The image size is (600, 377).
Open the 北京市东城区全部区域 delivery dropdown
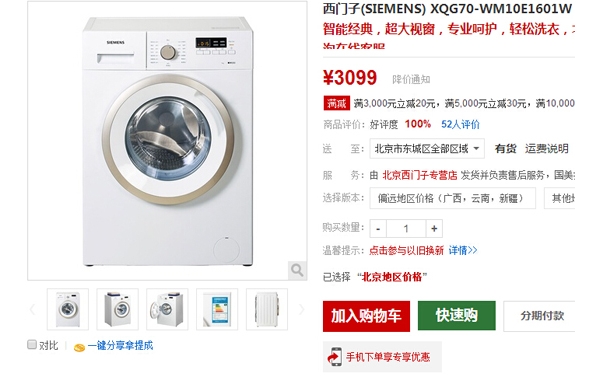tap(427, 149)
